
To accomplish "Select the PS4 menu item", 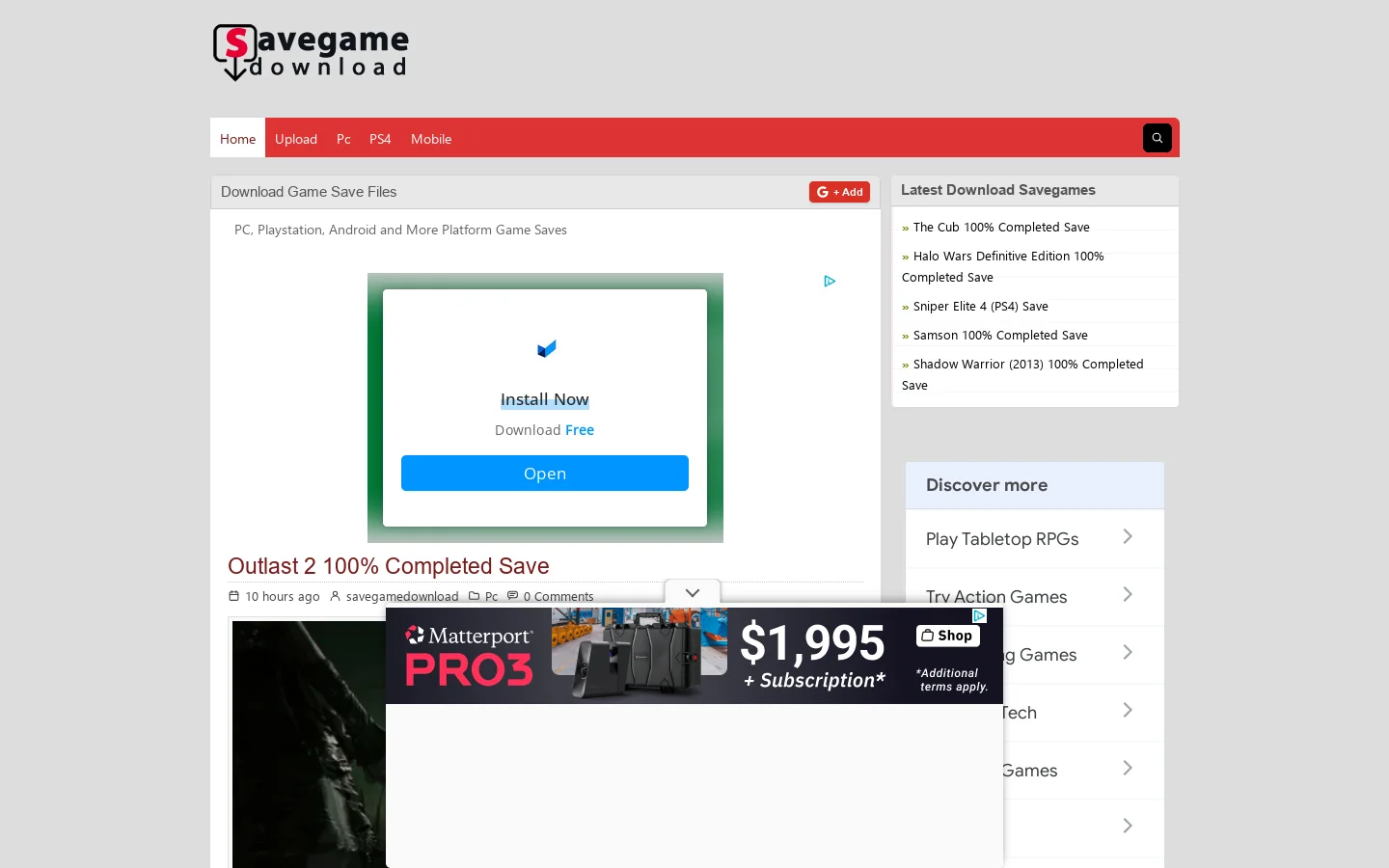I will (380, 139).
